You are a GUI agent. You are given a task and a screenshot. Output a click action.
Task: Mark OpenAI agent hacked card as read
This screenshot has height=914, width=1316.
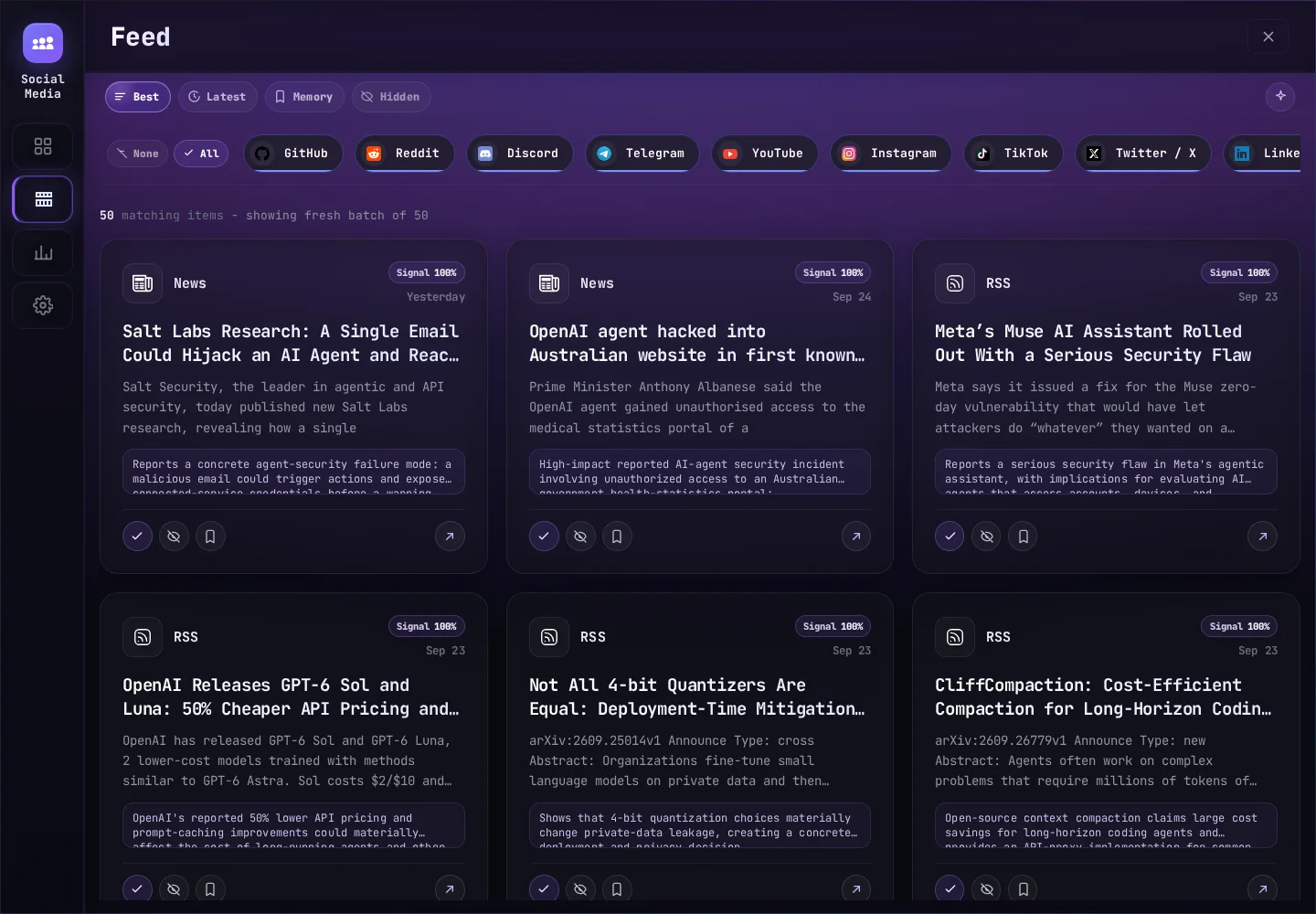pyautogui.click(x=544, y=537)
